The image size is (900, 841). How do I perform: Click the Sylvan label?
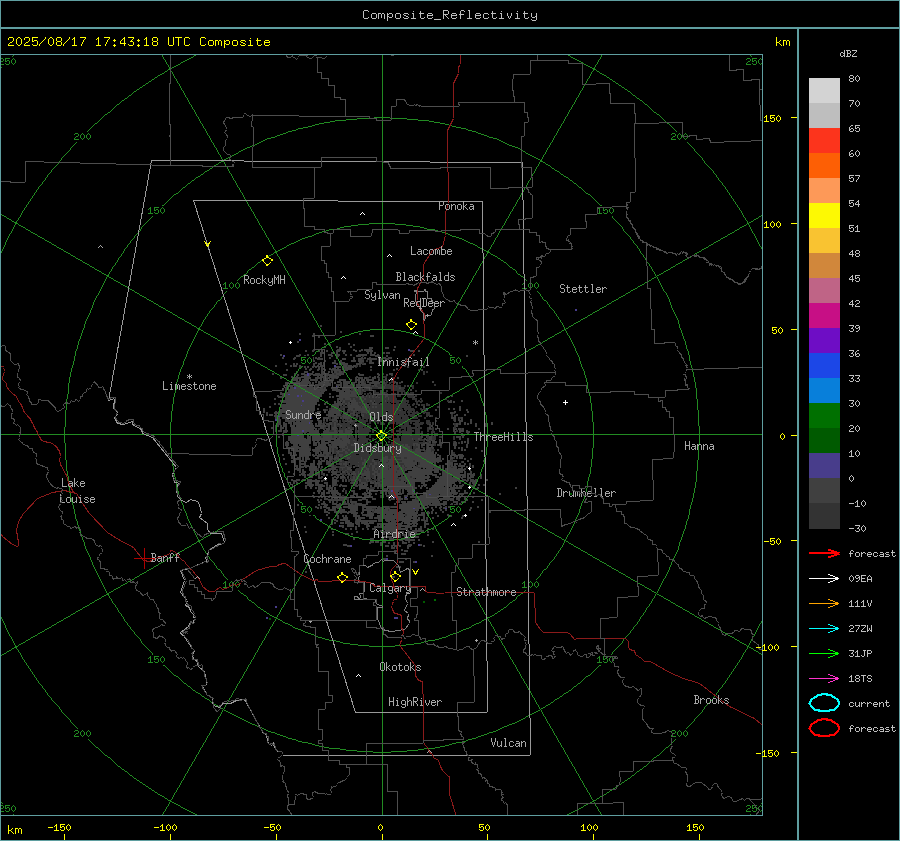point(382,295)
